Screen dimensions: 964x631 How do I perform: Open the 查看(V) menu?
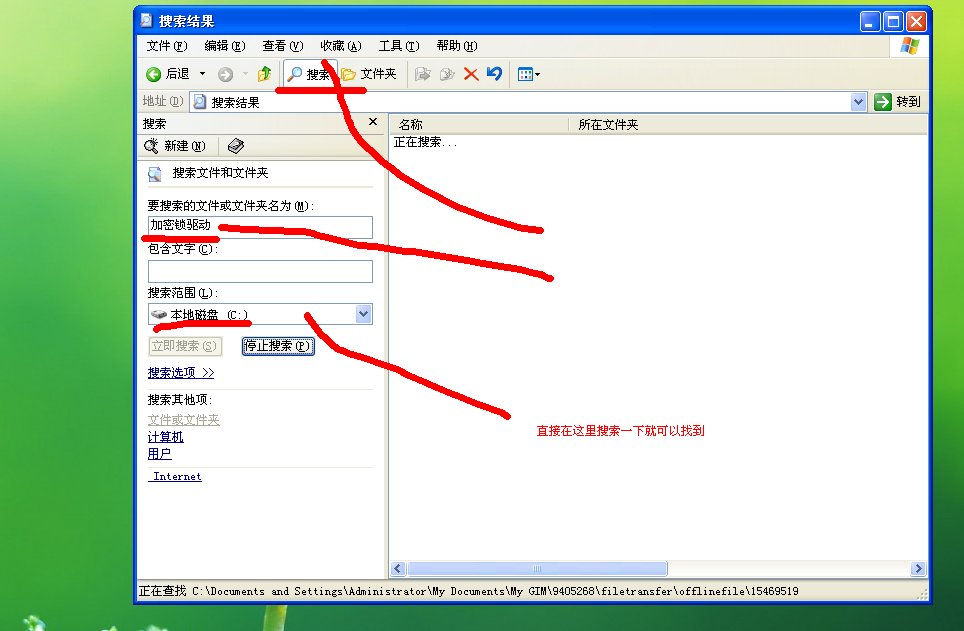(x=283, y=46)
